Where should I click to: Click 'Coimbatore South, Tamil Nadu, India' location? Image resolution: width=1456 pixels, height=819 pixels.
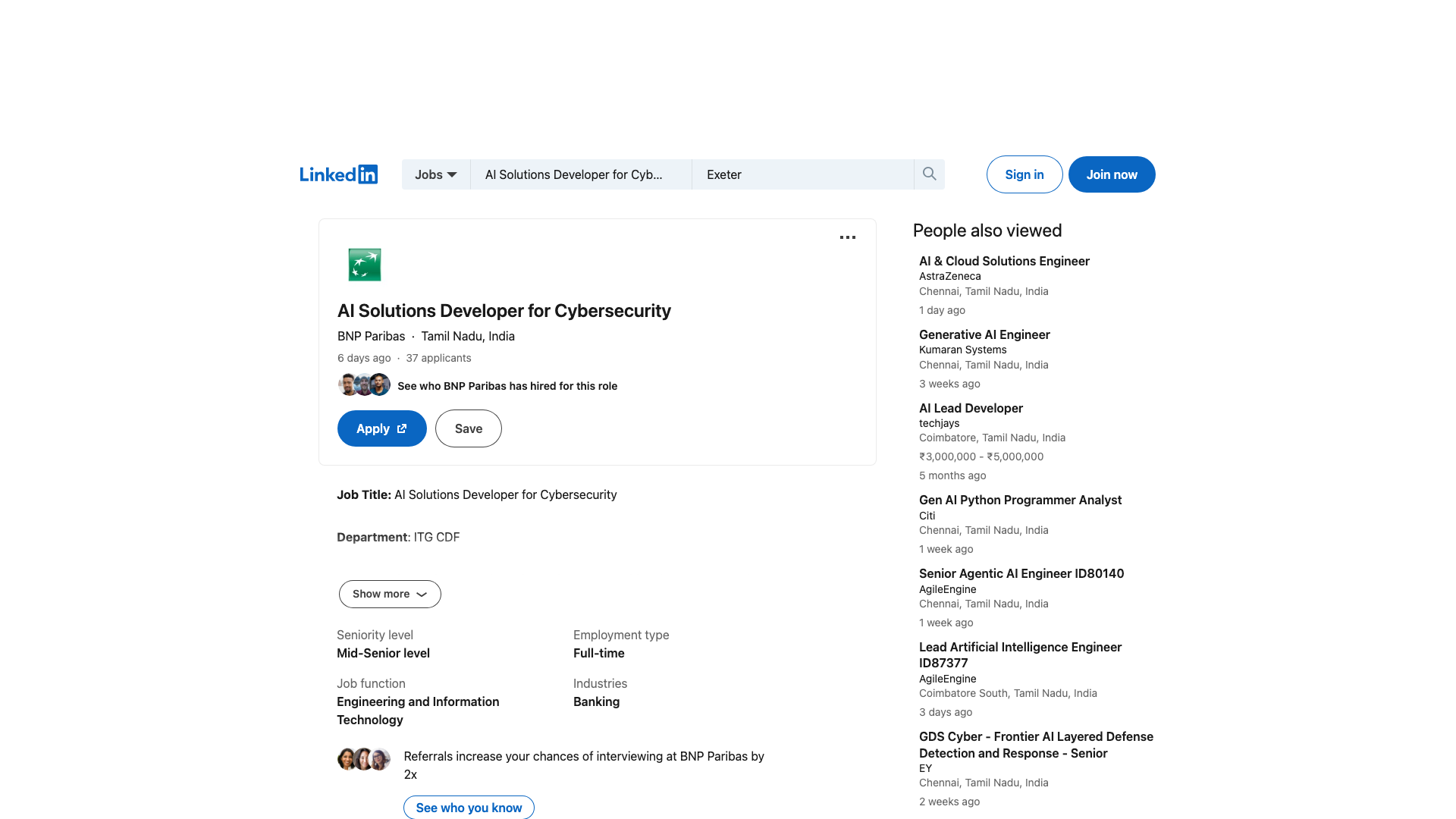click(x=1008, y=693)
